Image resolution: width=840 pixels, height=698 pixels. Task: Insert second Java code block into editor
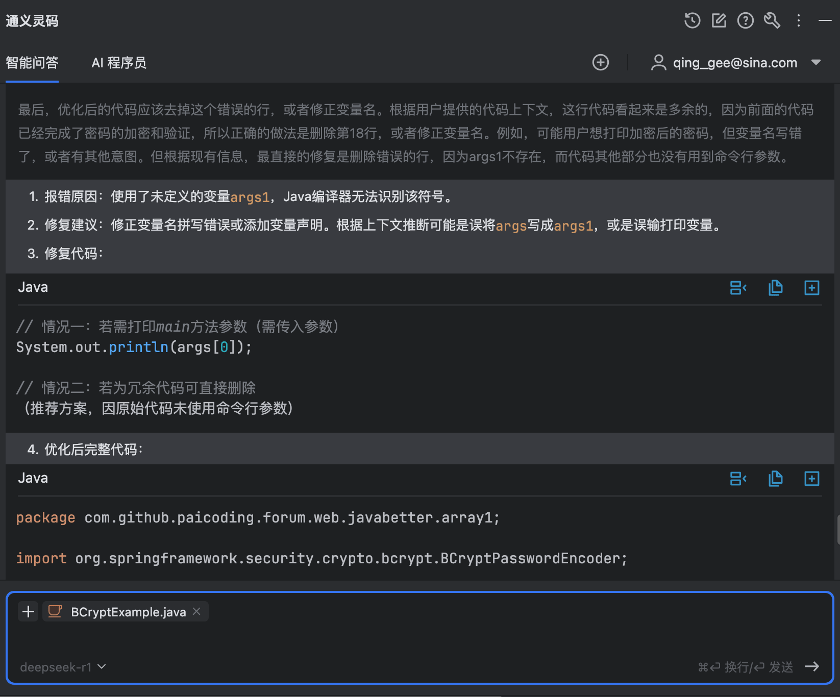pos(738,479)
